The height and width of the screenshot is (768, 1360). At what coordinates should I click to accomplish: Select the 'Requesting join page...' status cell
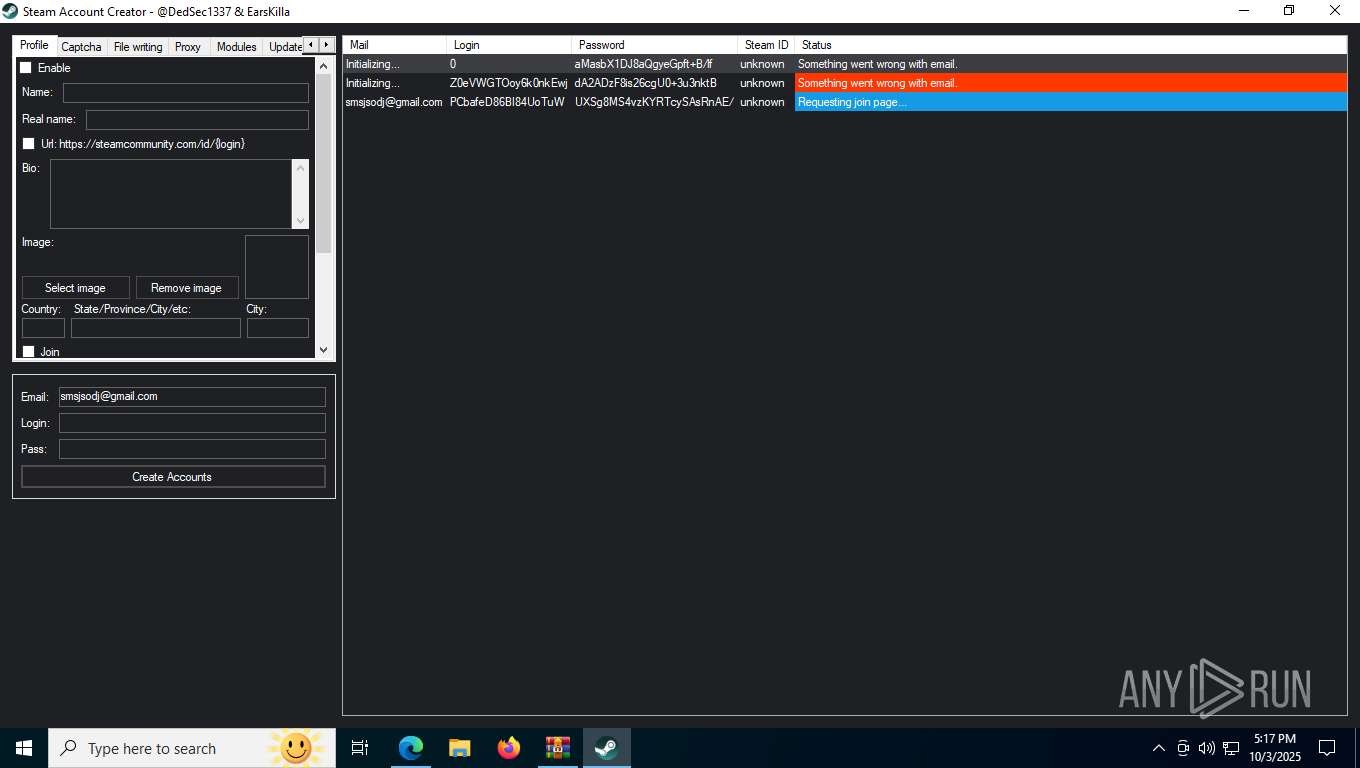click(x=1071, y=102)
